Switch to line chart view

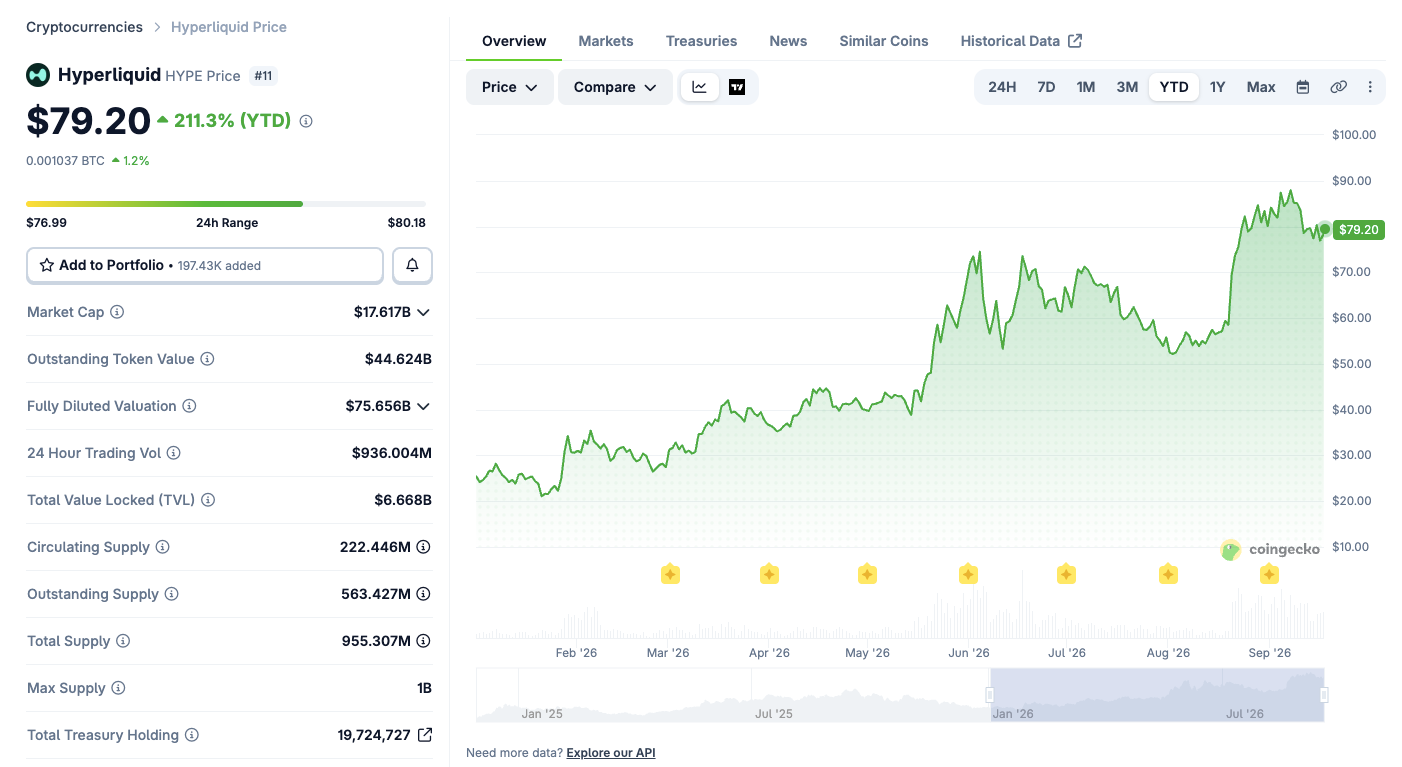click(x=700, y=87)
